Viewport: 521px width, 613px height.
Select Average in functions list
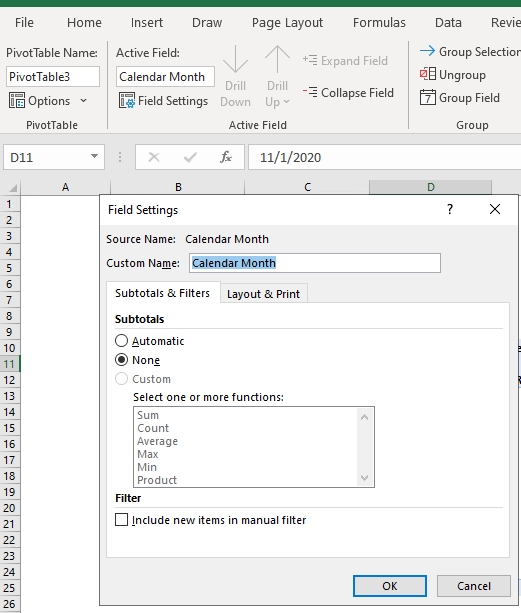[x=157, y=441]
